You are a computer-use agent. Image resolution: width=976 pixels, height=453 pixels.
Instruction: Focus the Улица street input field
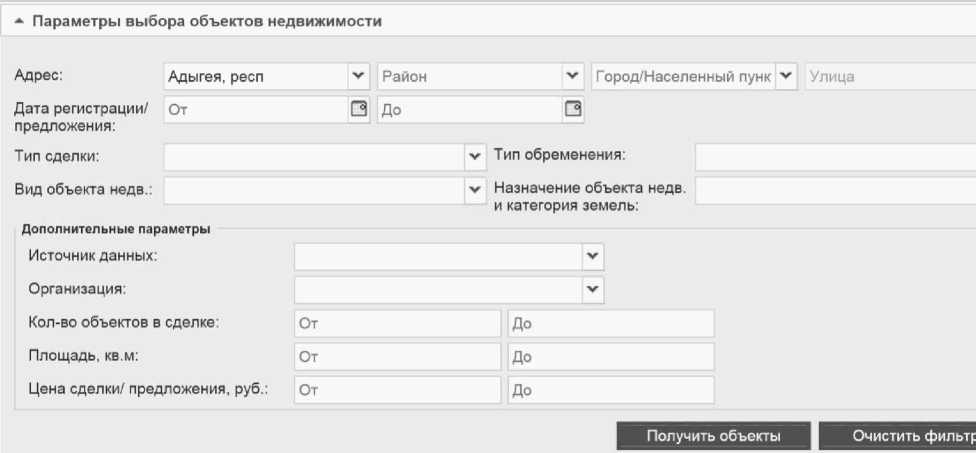pos(890,77)
